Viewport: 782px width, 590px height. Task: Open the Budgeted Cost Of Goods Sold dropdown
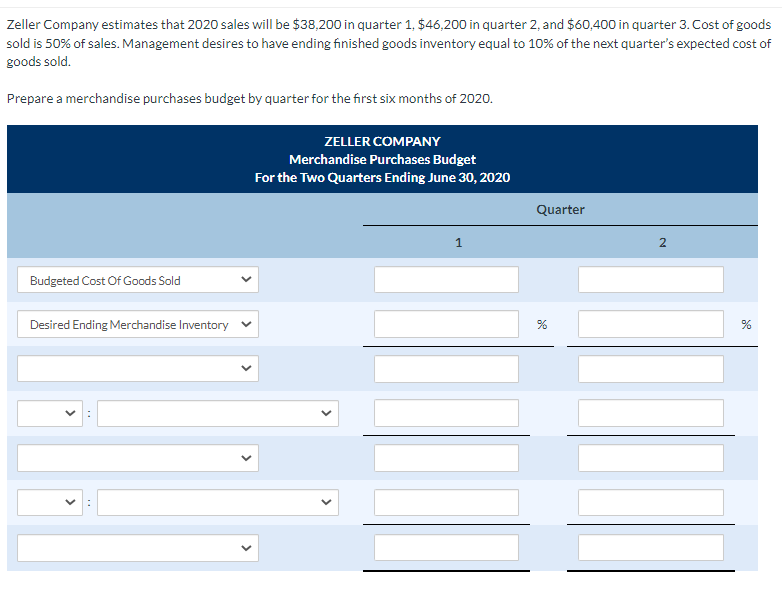tap(138, 280)
